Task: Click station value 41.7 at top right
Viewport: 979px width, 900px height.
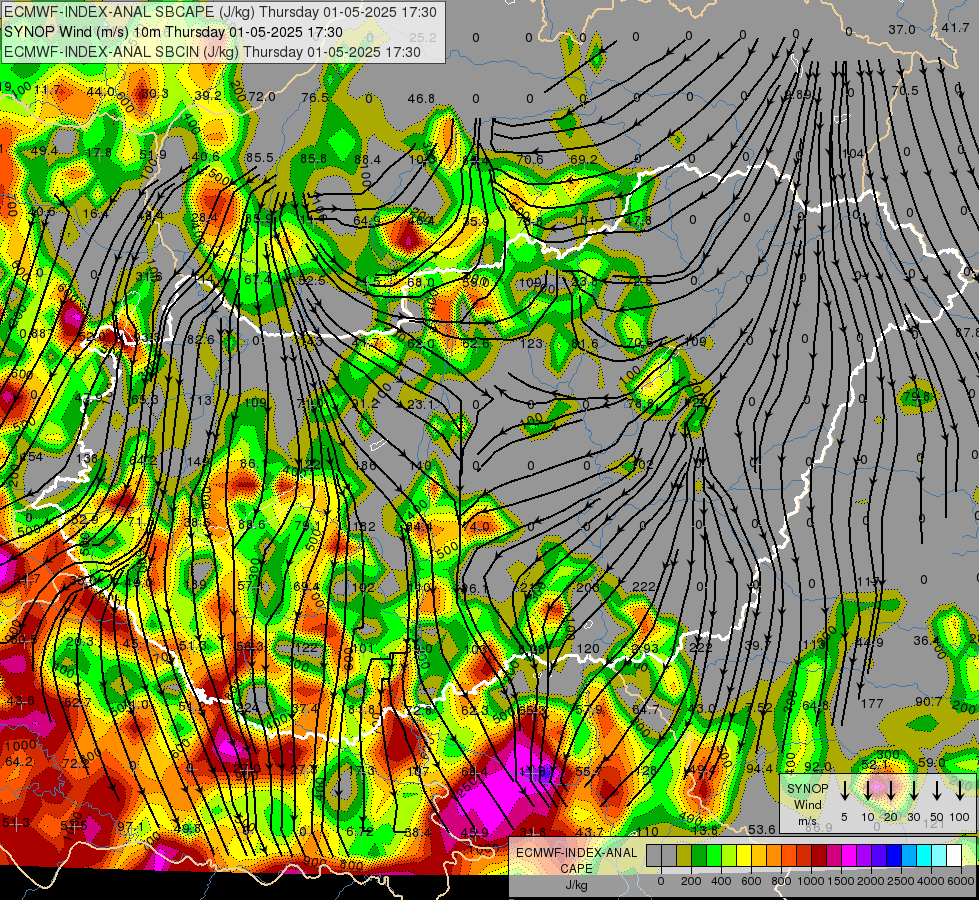Action: [x=955, y=27]
